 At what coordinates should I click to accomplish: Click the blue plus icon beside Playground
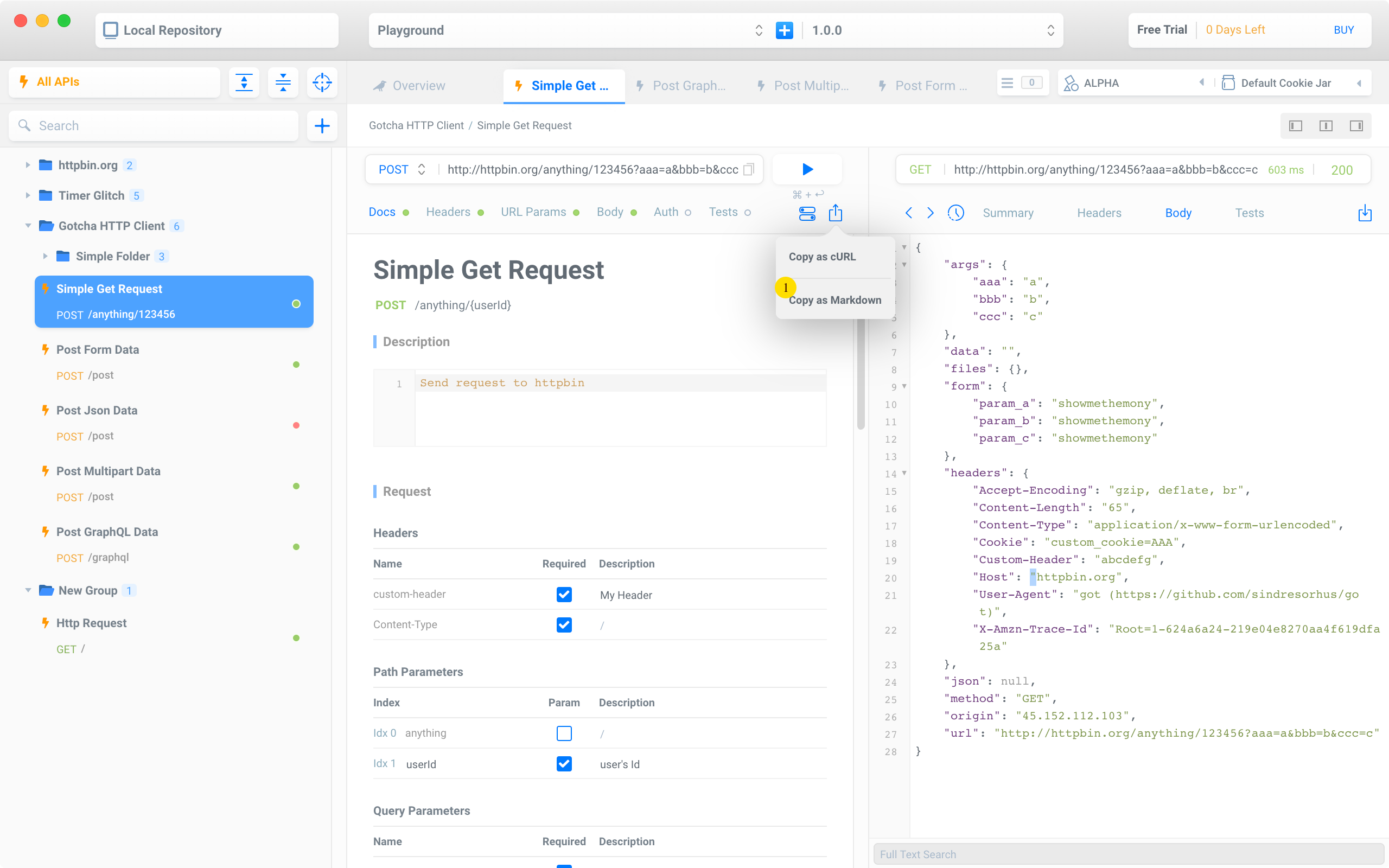click(784, 30)
